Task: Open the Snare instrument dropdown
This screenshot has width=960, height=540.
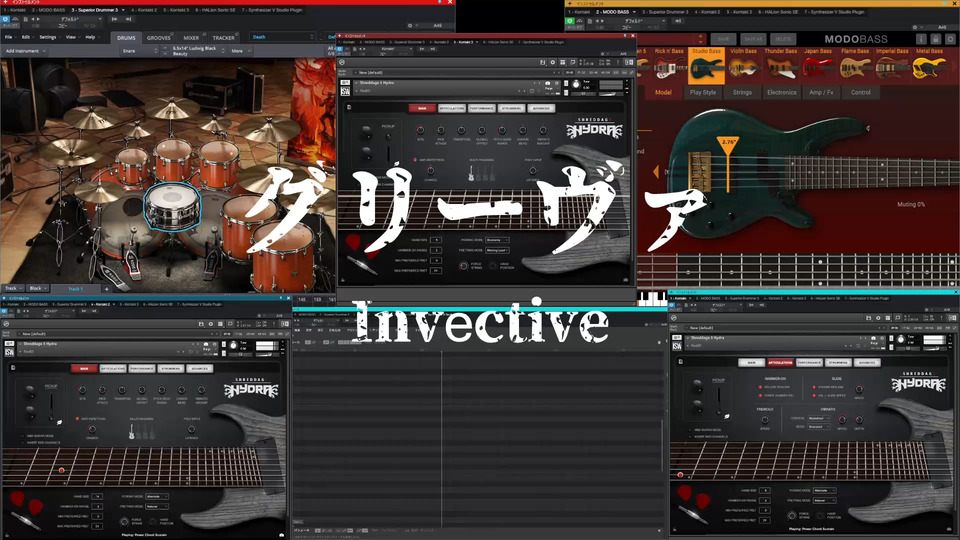Action: pyautogui.click(x=140, y=51)
